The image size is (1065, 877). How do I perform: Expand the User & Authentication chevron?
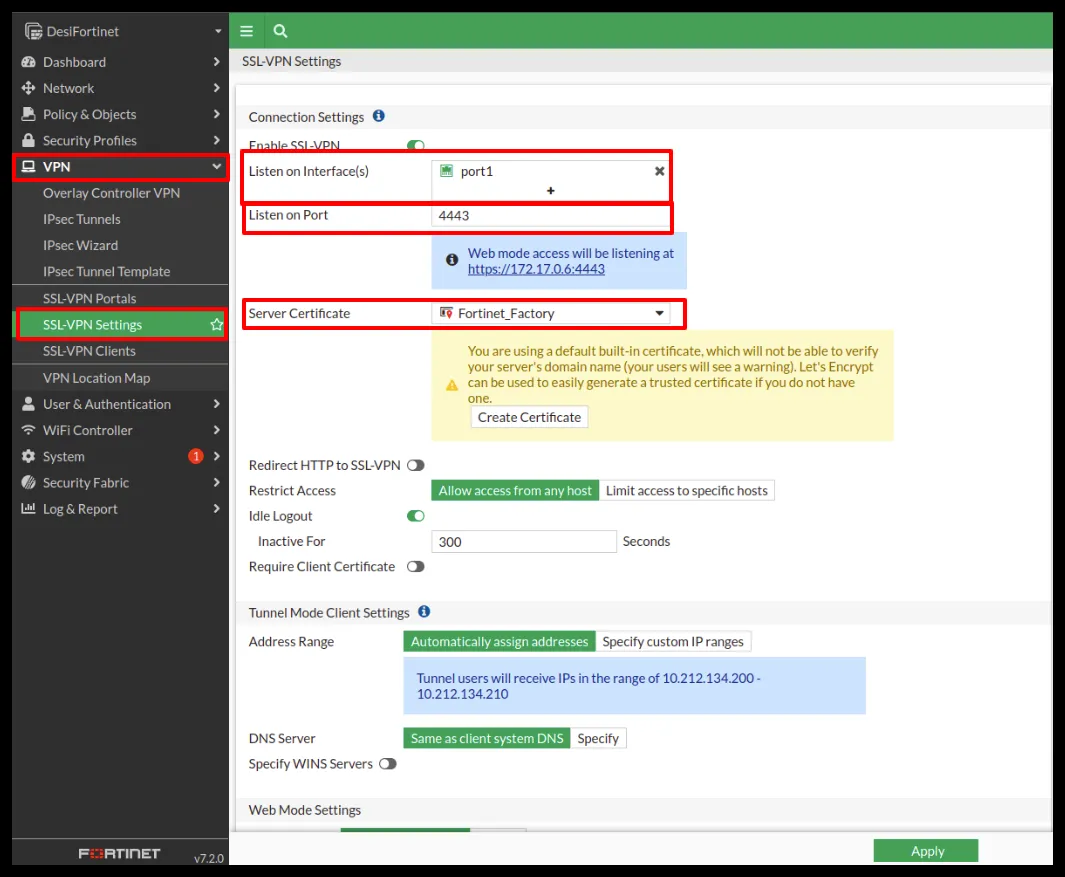tap(216, 404)
